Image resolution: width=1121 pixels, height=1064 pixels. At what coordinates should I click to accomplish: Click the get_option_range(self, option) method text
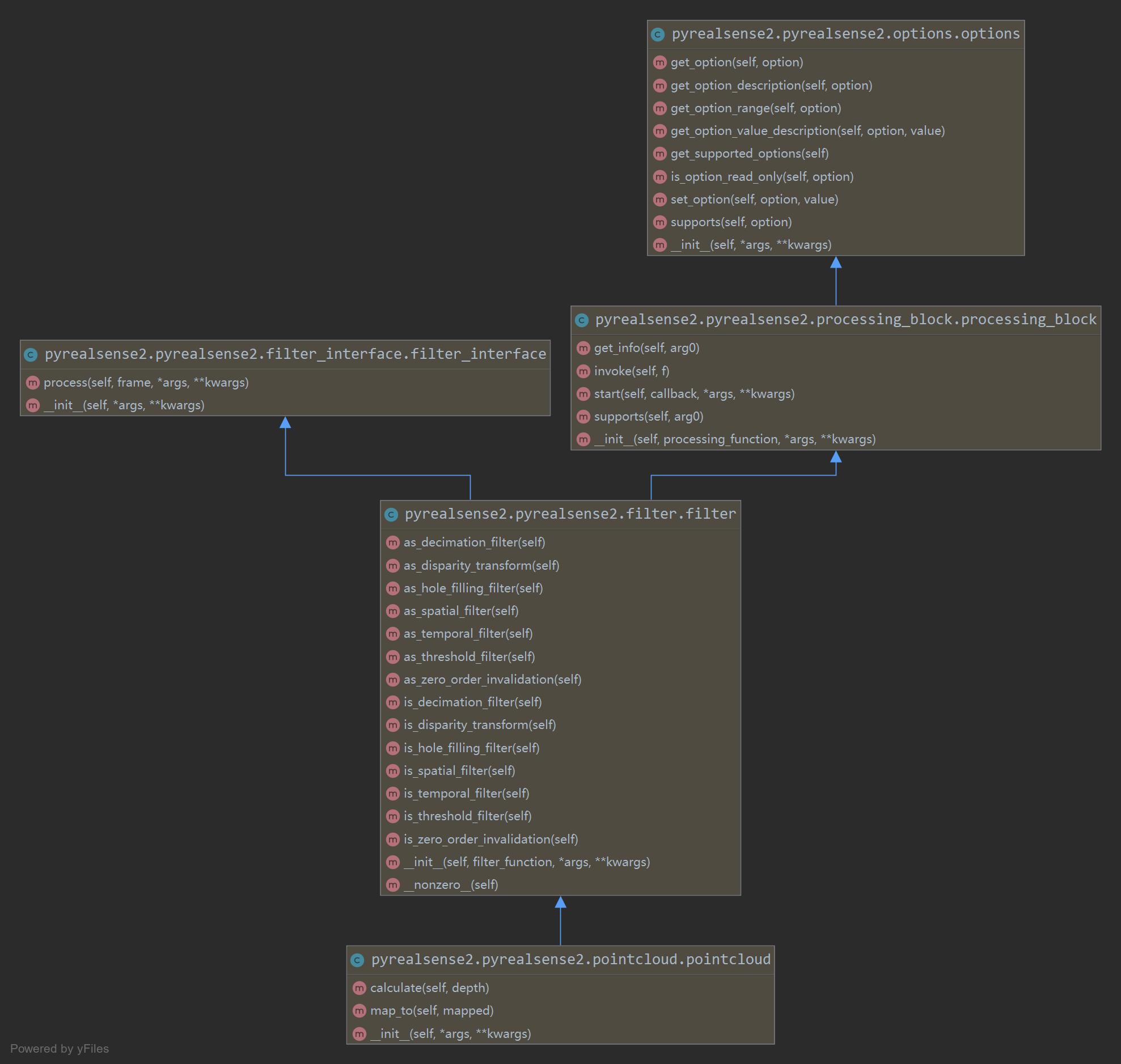point(756,108)
